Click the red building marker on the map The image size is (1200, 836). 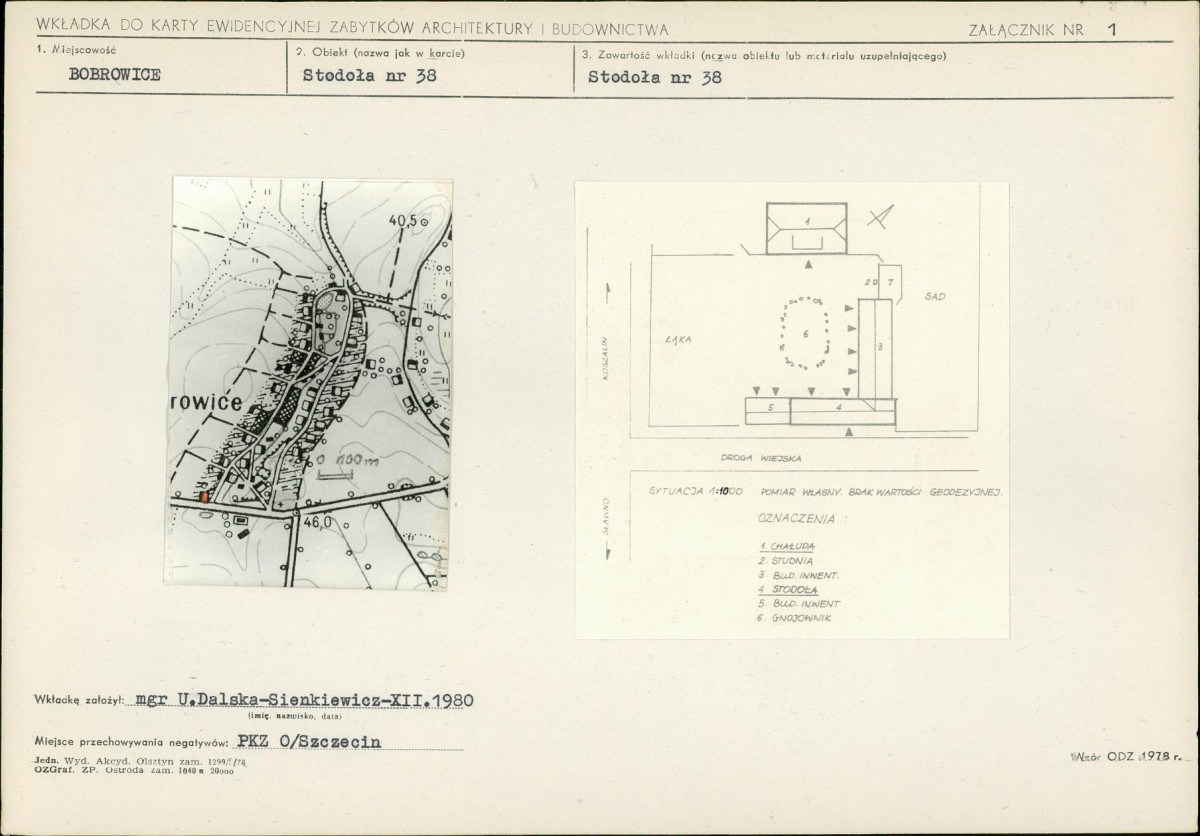(204, 495)
